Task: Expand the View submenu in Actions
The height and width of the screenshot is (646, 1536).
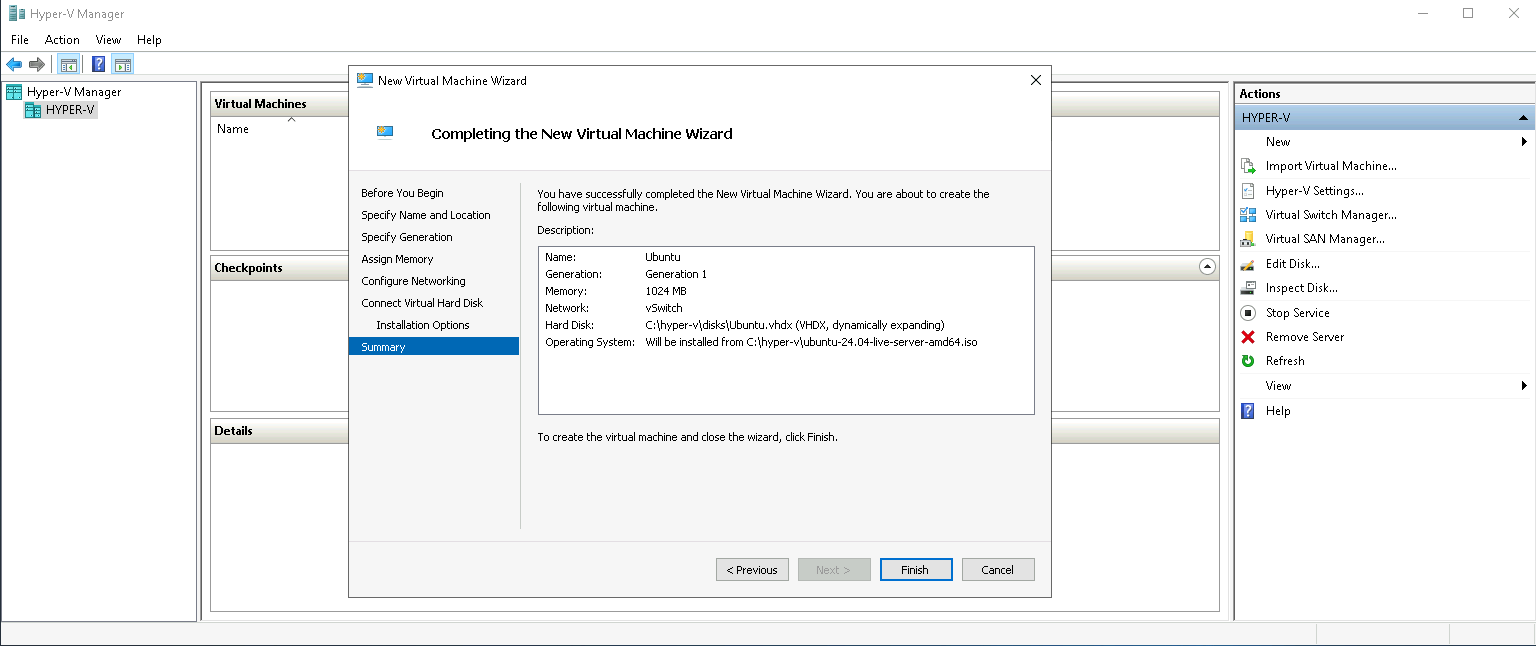Action: [x=1524, y=386]
